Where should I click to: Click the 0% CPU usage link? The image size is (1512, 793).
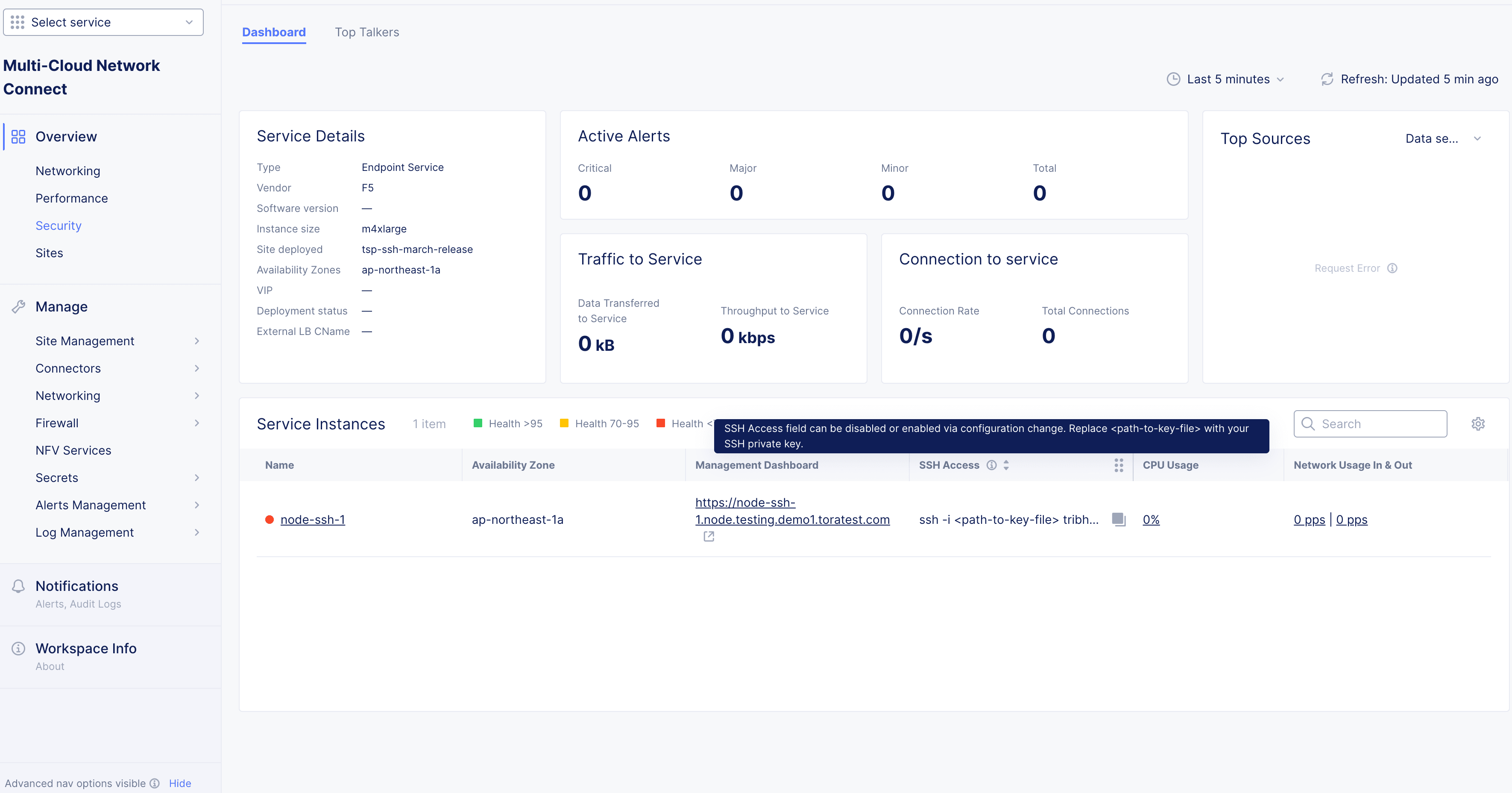tap(1150, 520)
